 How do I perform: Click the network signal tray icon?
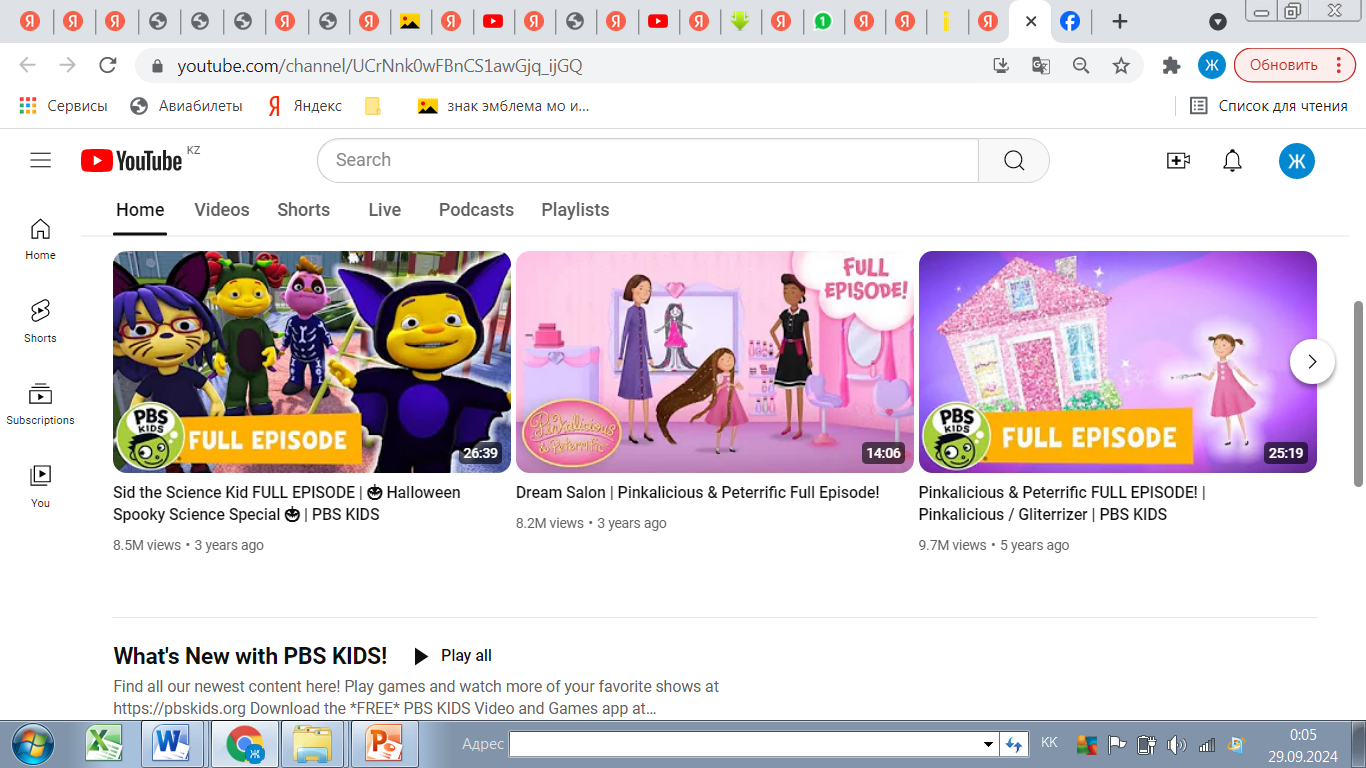click(x=1206, y=744)
